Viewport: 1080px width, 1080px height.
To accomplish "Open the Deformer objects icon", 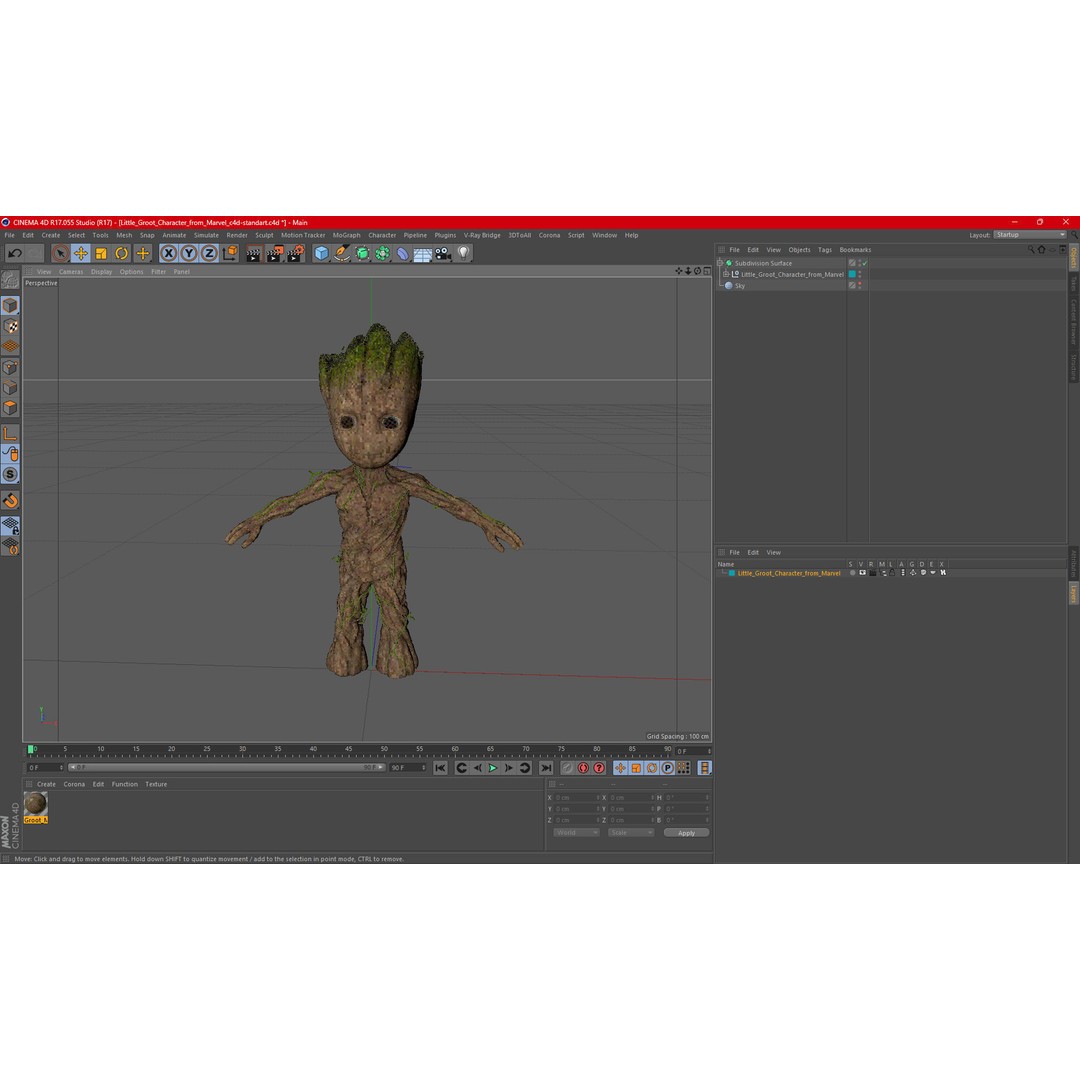I will coord(402,254).
